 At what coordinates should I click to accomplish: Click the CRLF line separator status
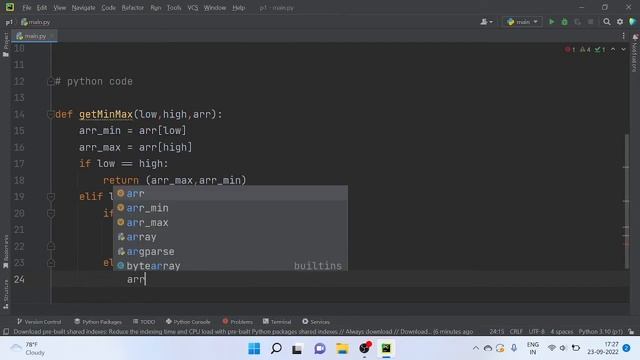516,331
